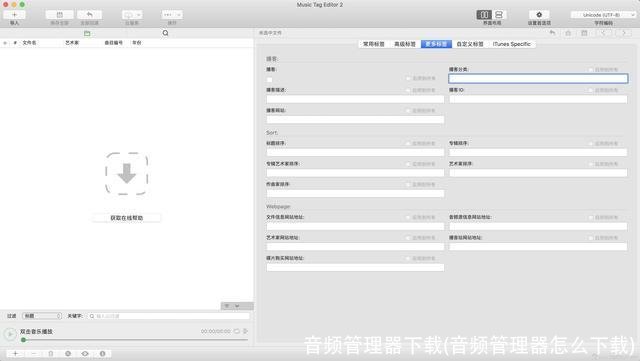Go to previous file with left chevron
This screenshot has width=640, height=361.
[603, 33]
